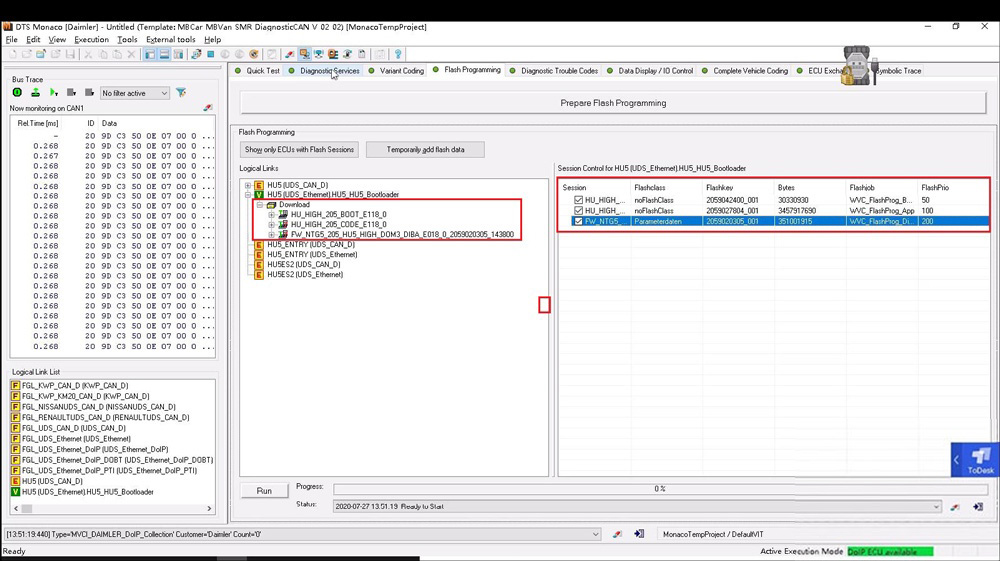
Task: Expand the FW_NTG5_205_HU5_HIGH_DOM3 node
Action: pyautogui.click(x=272, y=235)
